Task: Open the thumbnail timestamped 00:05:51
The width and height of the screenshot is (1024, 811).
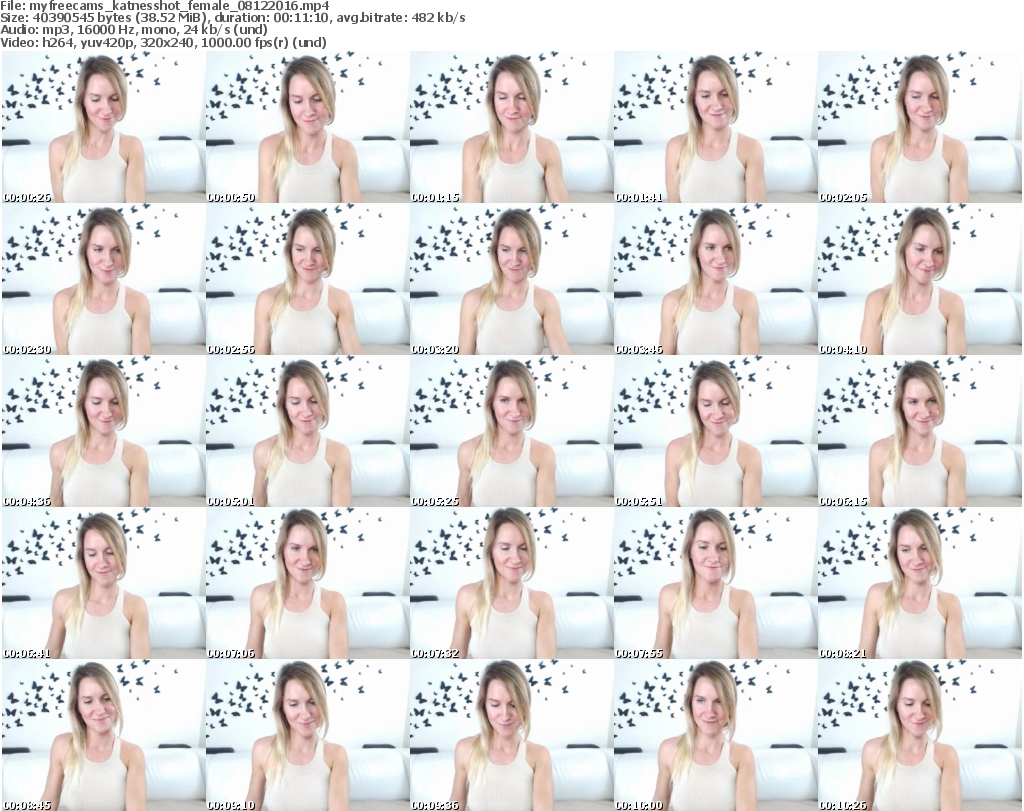Action: tap(715, 432)
